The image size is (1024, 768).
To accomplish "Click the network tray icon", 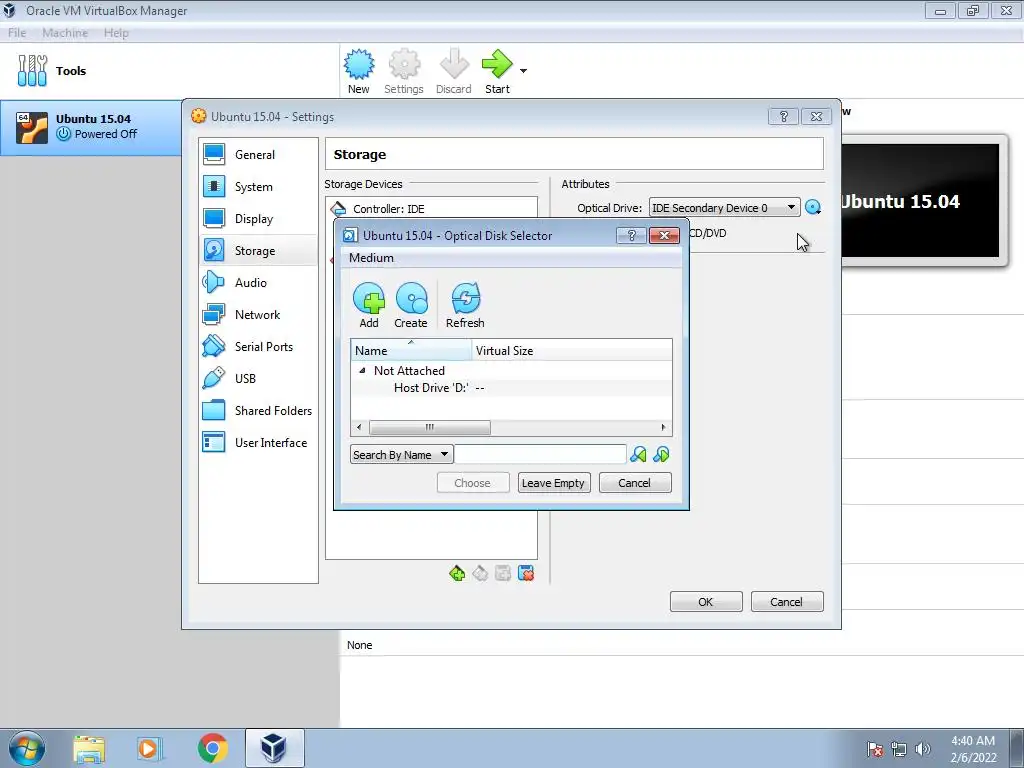I will (x=899, y=749).
